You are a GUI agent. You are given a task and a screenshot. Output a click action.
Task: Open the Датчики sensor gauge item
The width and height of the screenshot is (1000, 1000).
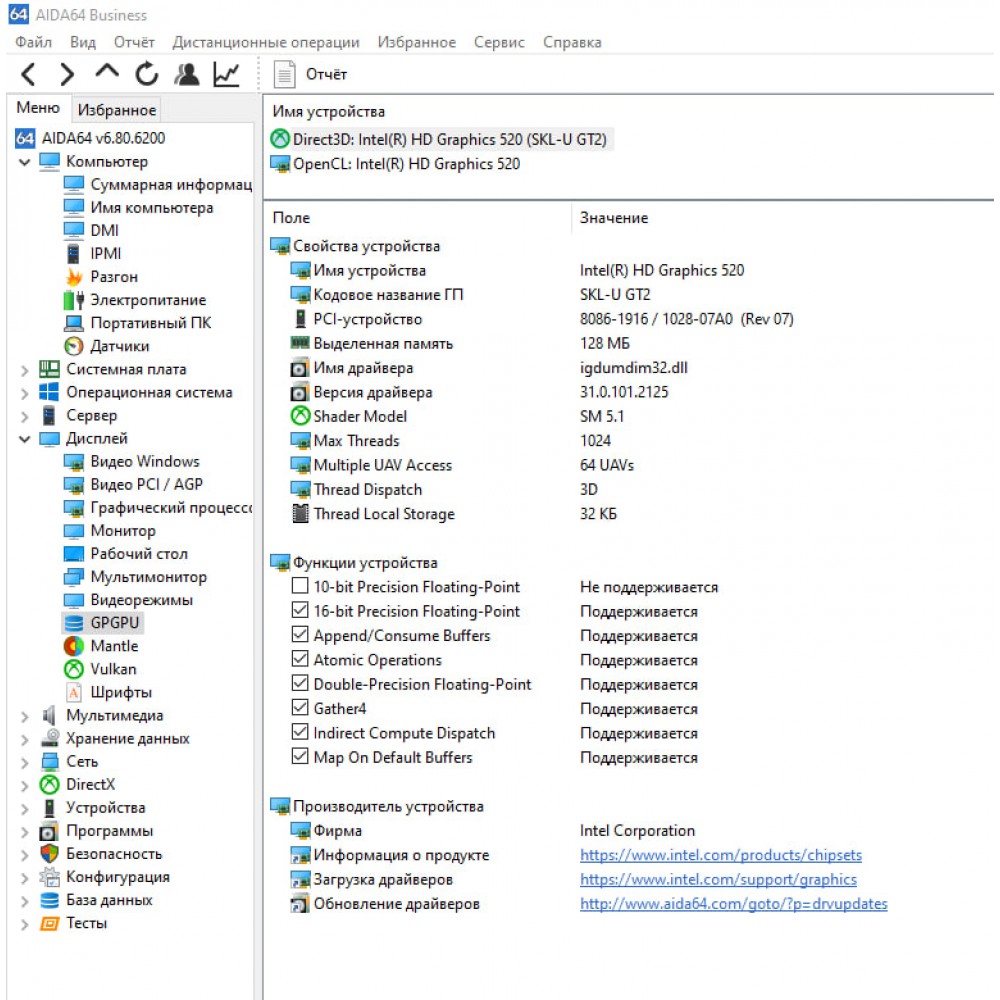pyautogui.click(x=107, y=346)
